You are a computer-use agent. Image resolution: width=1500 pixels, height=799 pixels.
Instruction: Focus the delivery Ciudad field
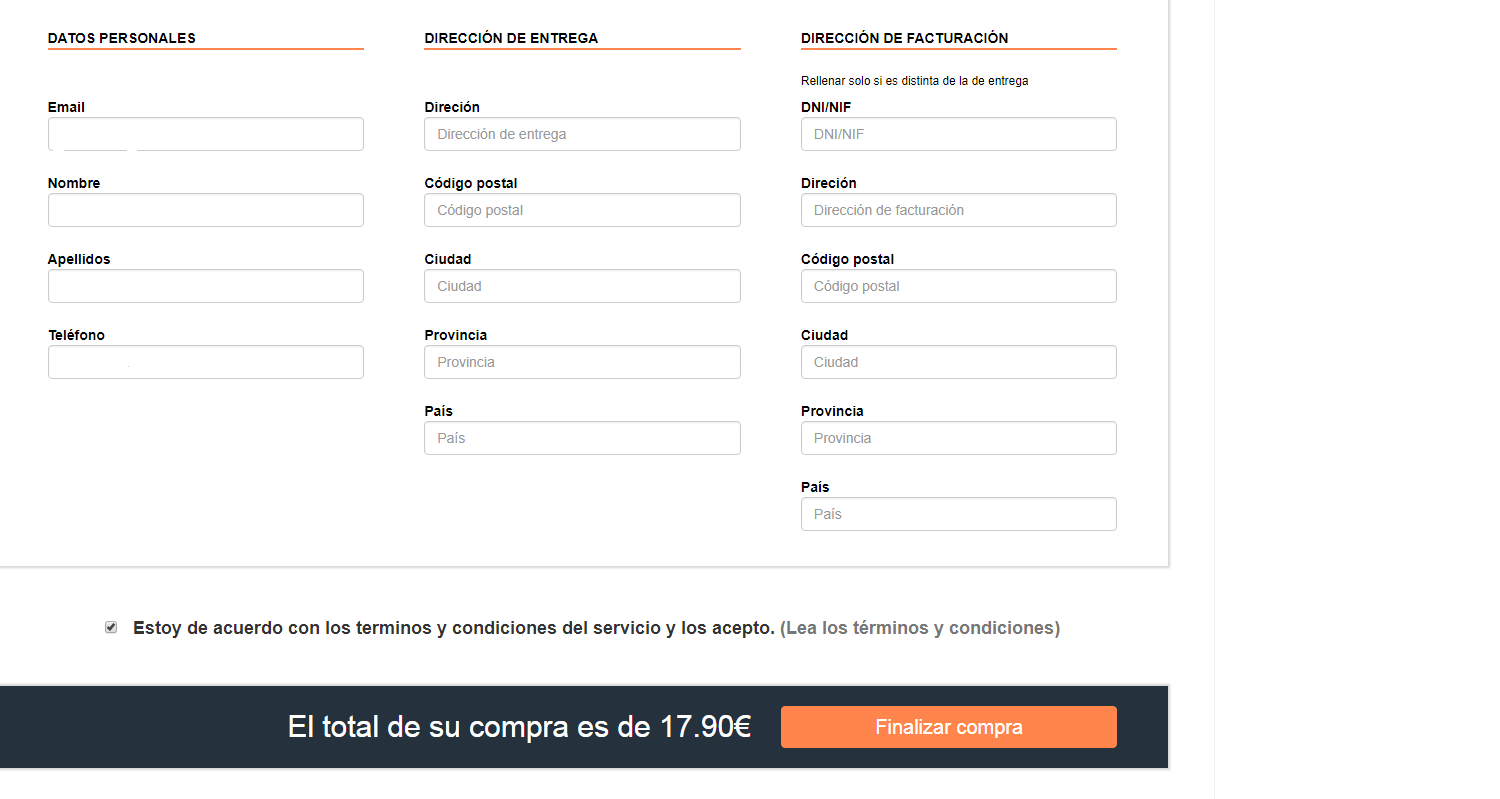(582, 286)
